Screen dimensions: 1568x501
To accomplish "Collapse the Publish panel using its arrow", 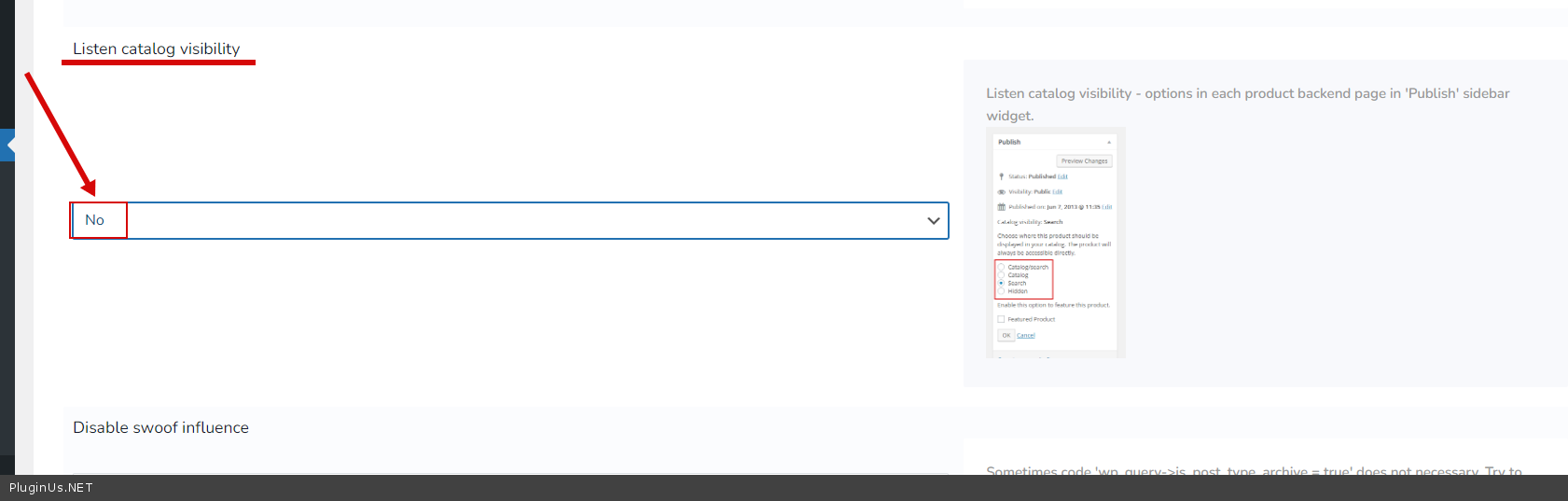I will pos(1109,142).
